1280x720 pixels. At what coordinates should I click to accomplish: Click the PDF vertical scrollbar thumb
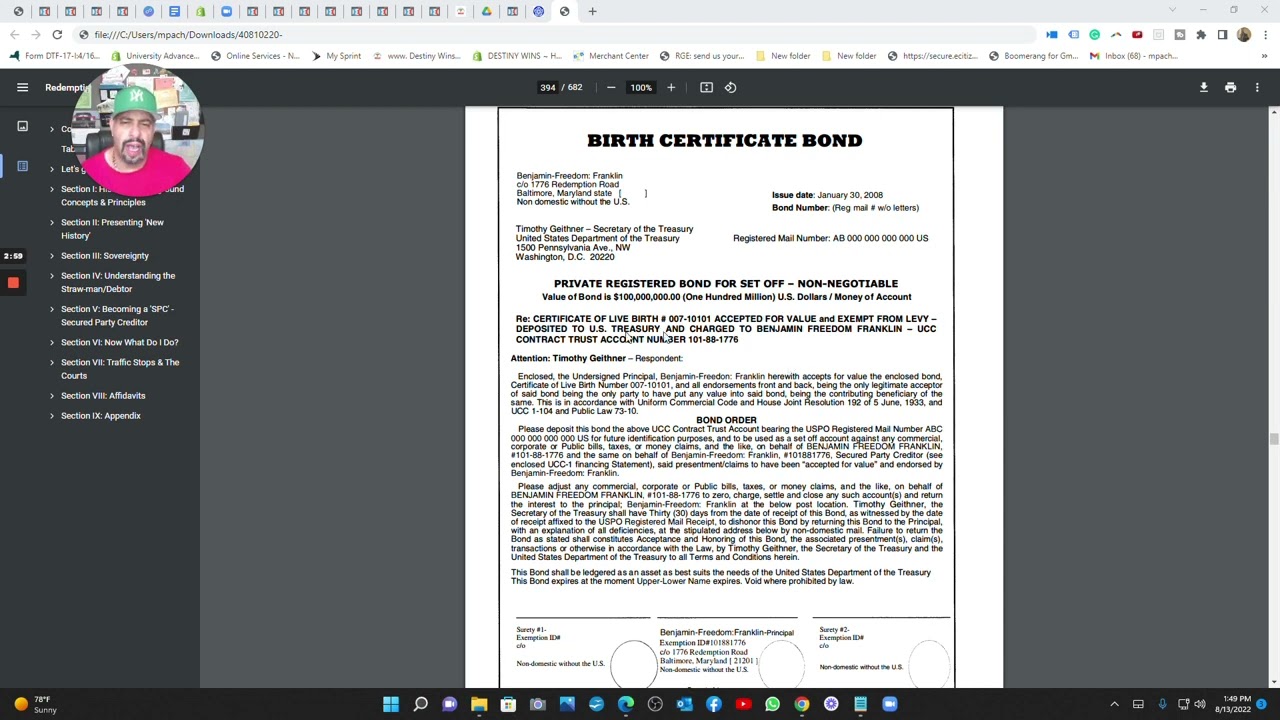tap(1274, 439)
